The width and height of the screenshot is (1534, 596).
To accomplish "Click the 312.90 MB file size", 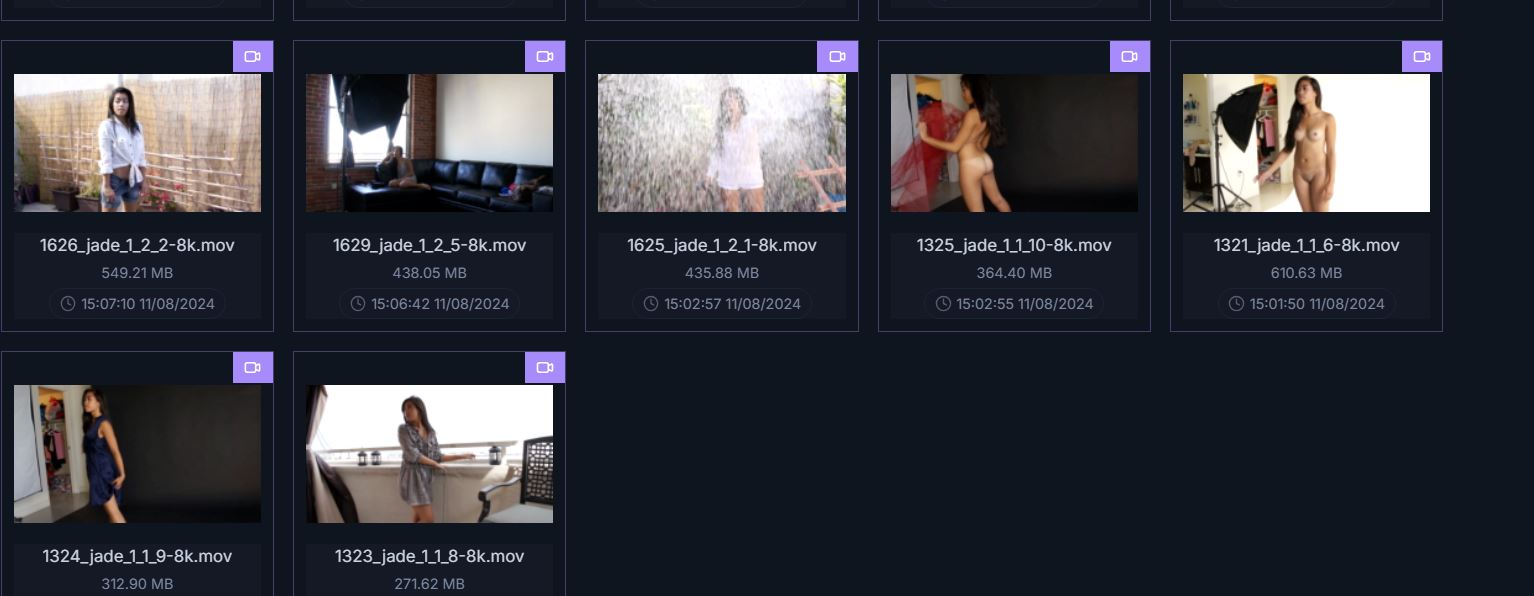I will tap(137, 584).
